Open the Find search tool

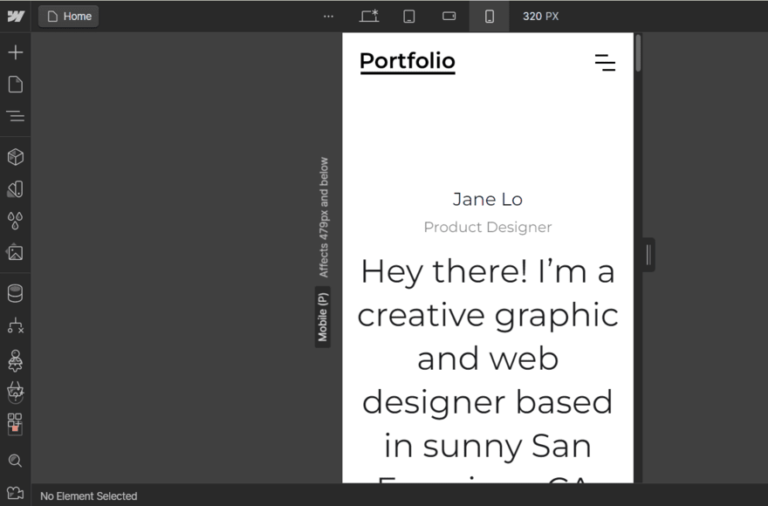pos(15,461)
